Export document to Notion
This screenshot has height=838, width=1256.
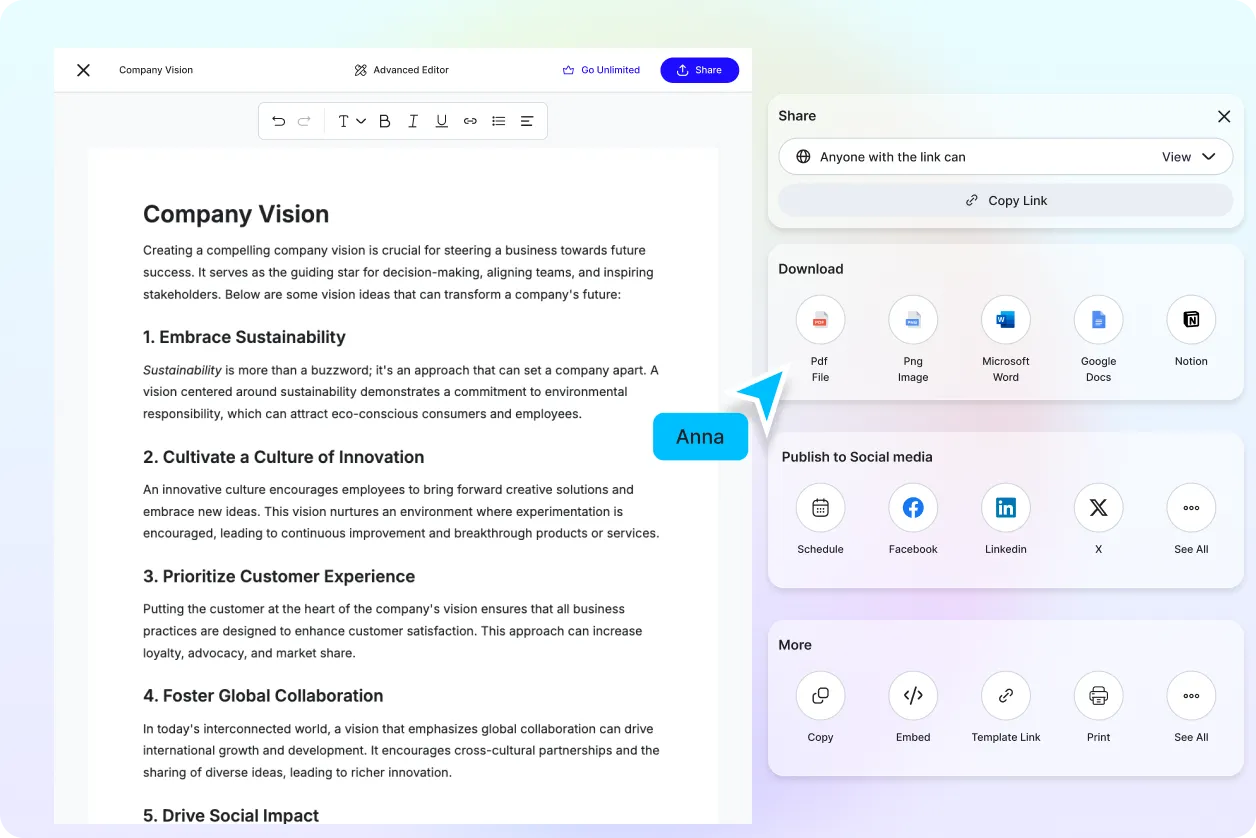(x=1190, y=320)
